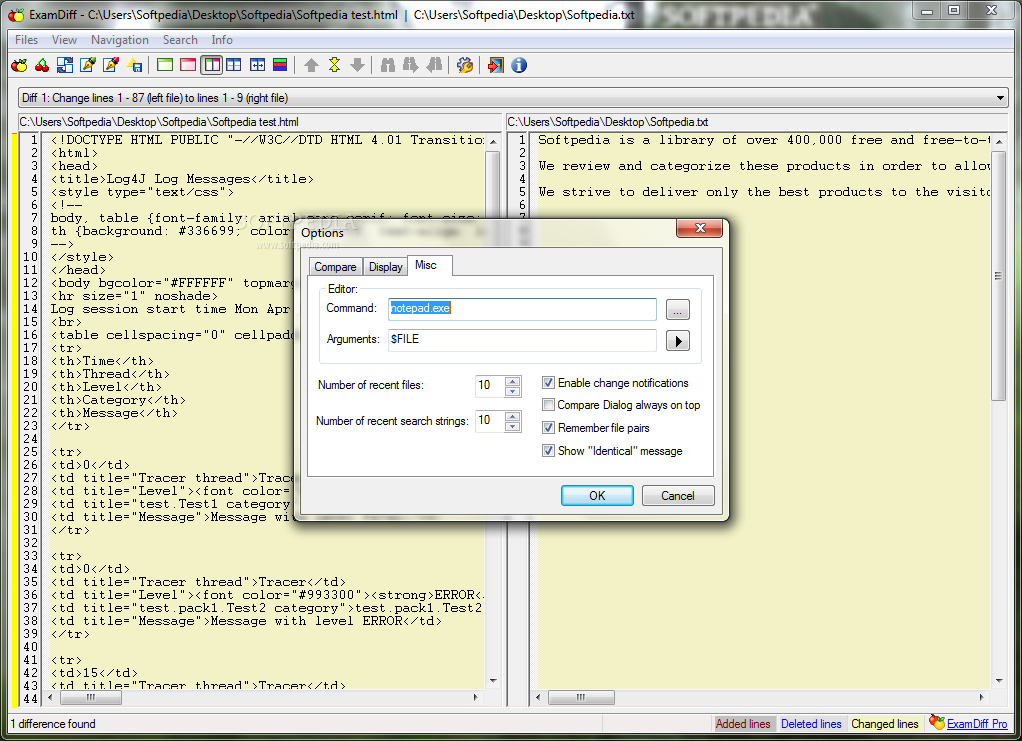Click the Swap files toolbar icon
The width and height of the screenshot is (1022, 741).
pos(65,65)
